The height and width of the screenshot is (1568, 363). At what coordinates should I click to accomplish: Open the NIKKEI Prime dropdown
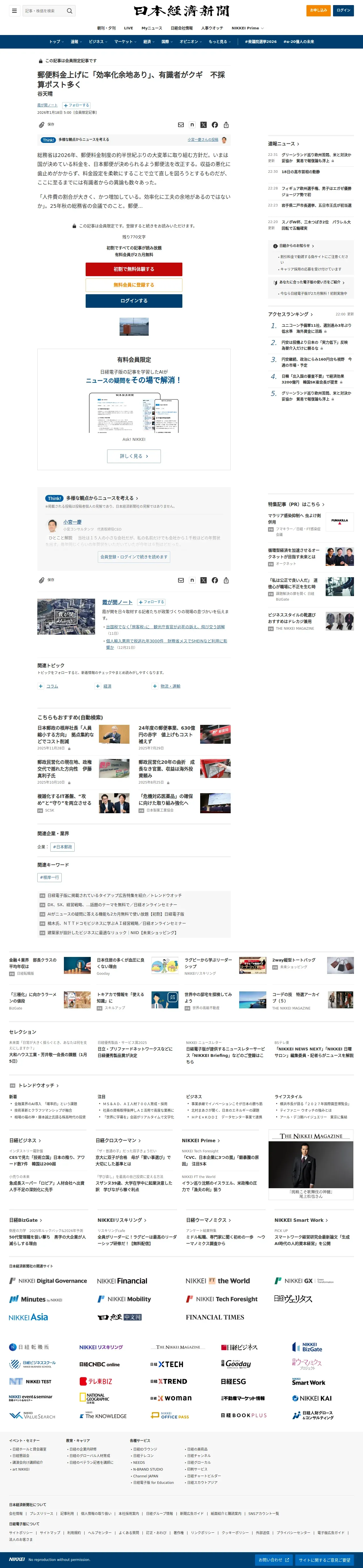tap(248, 28)
